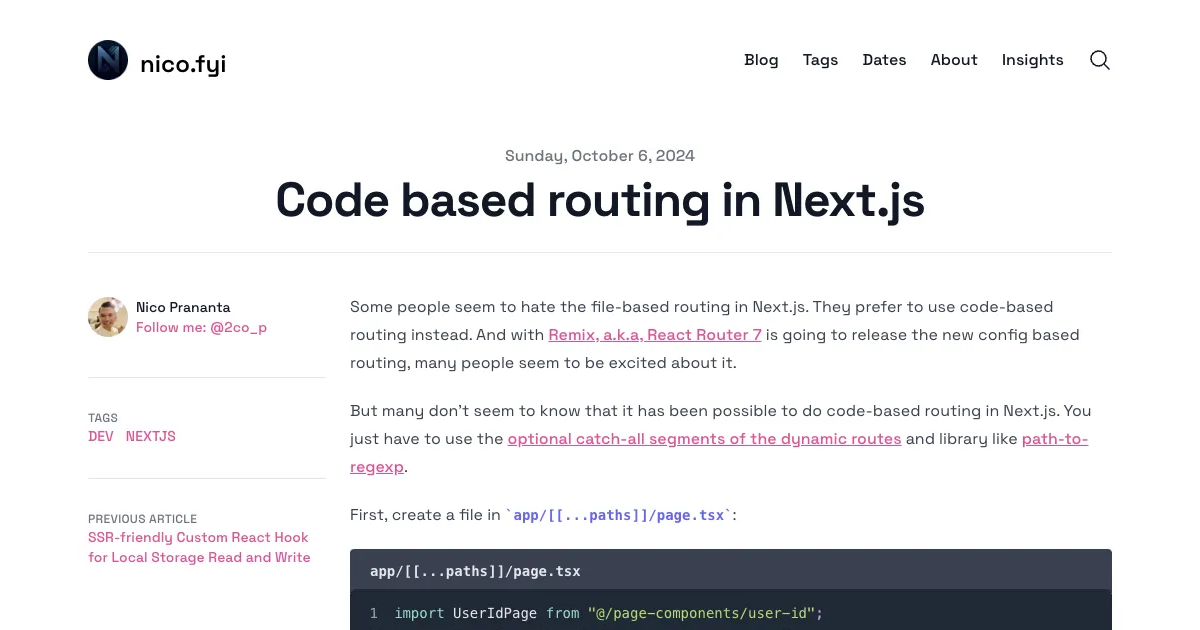Open the About page
This screenshot has height=630, width=1200.
pos(953,60)
